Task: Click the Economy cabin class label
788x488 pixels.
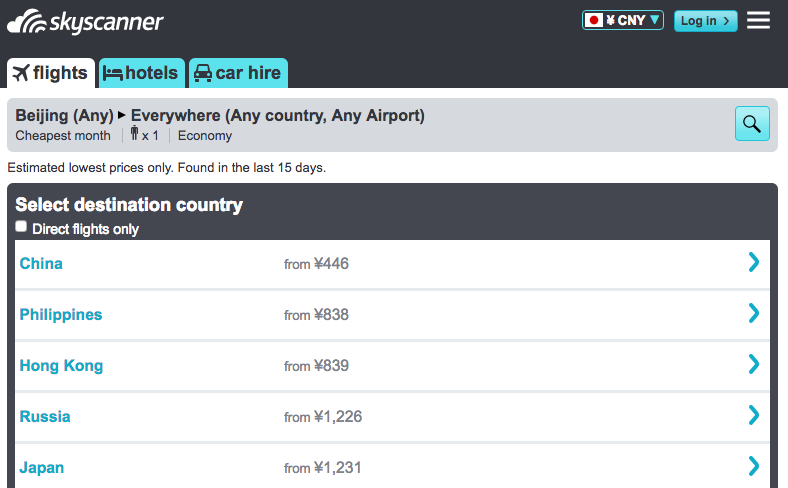Action: point(205,136)
